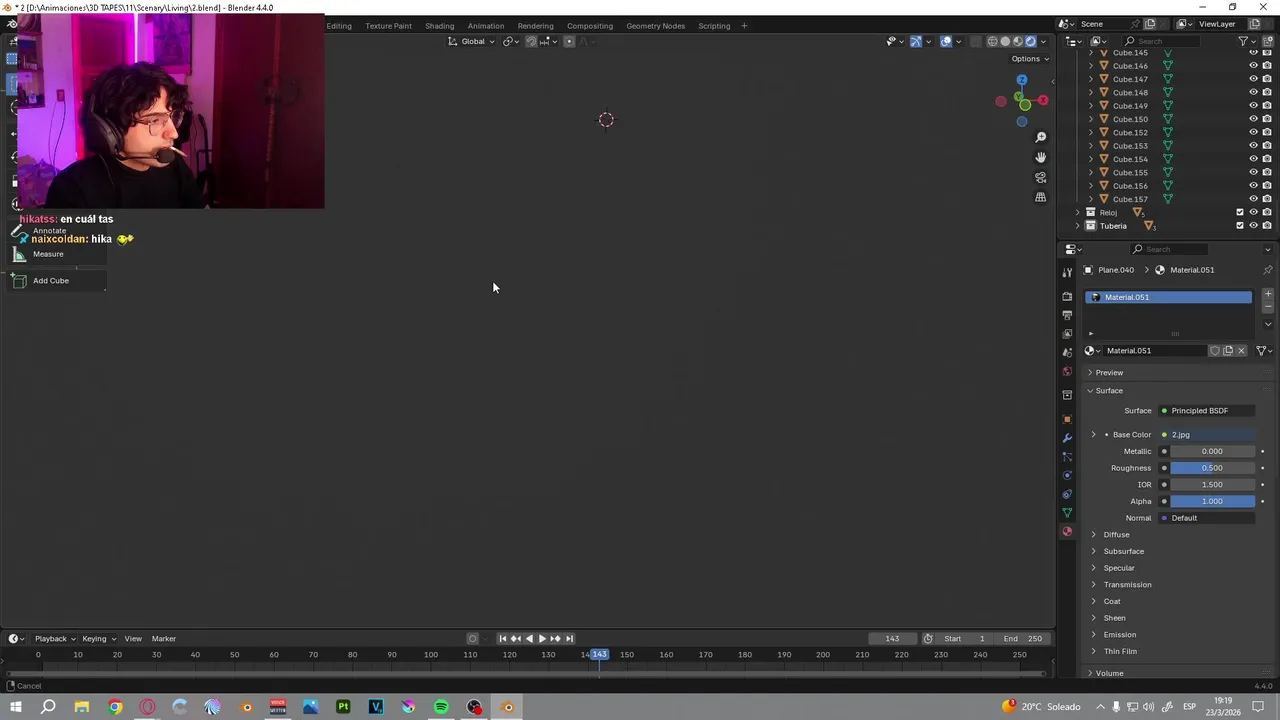Open the Object properties tab icon
Screen dimensions: 1280x720
(1067, 419)
